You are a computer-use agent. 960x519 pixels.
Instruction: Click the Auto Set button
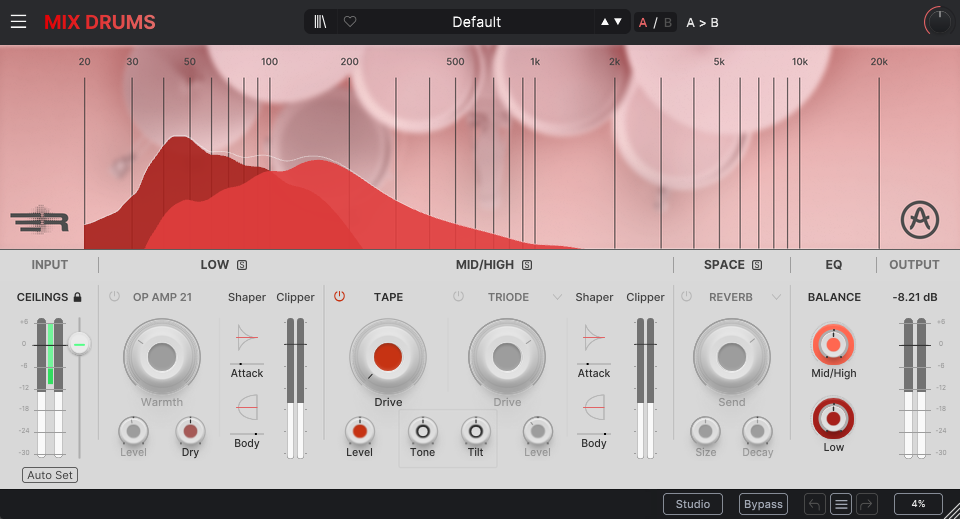[x=50, y=475]
